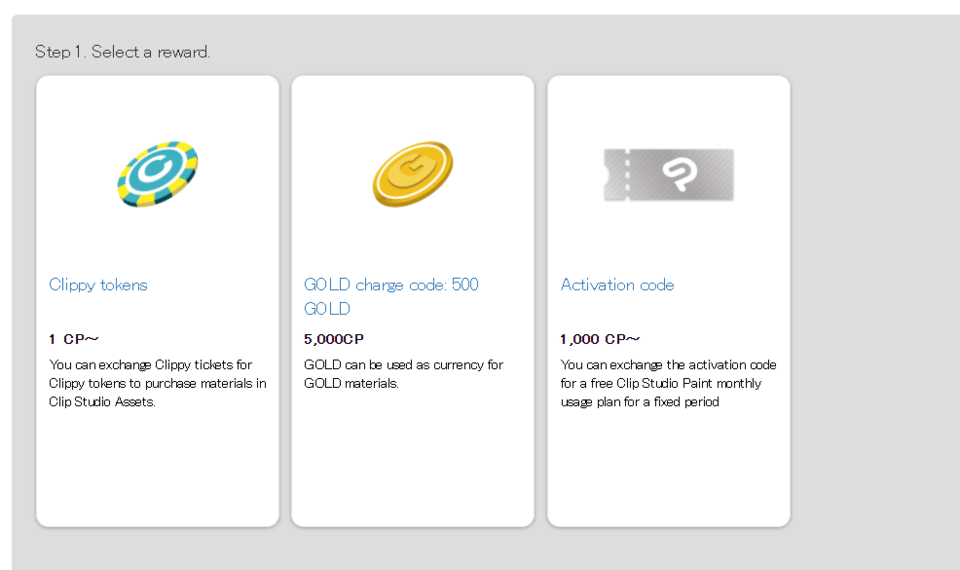Click the 5,000CP price label
Viewport: 960px width, 570px height.
pos(334,339)
